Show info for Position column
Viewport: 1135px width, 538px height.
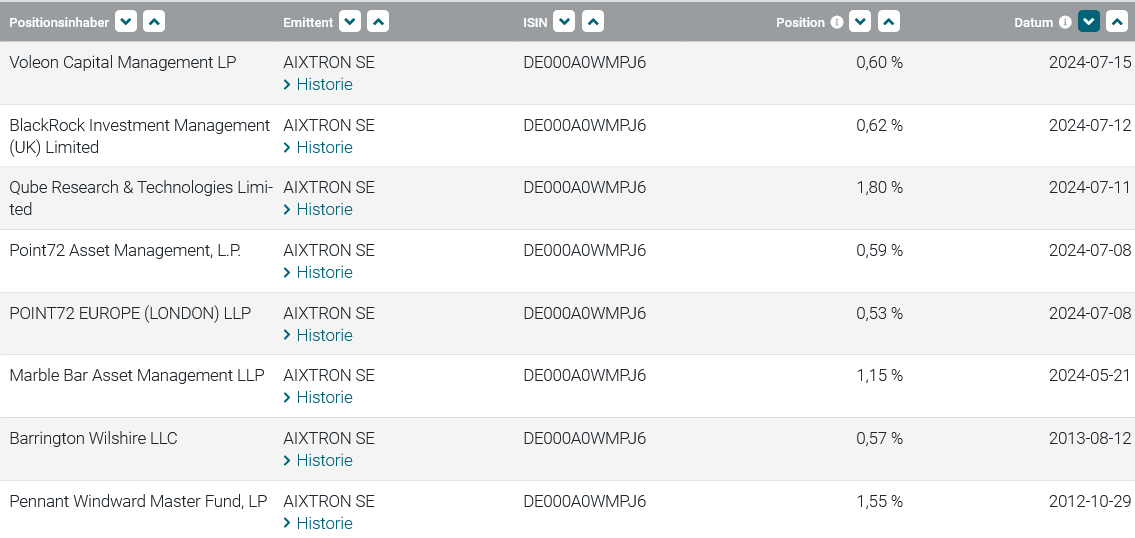pyautogui.click(x=837, y=22)
